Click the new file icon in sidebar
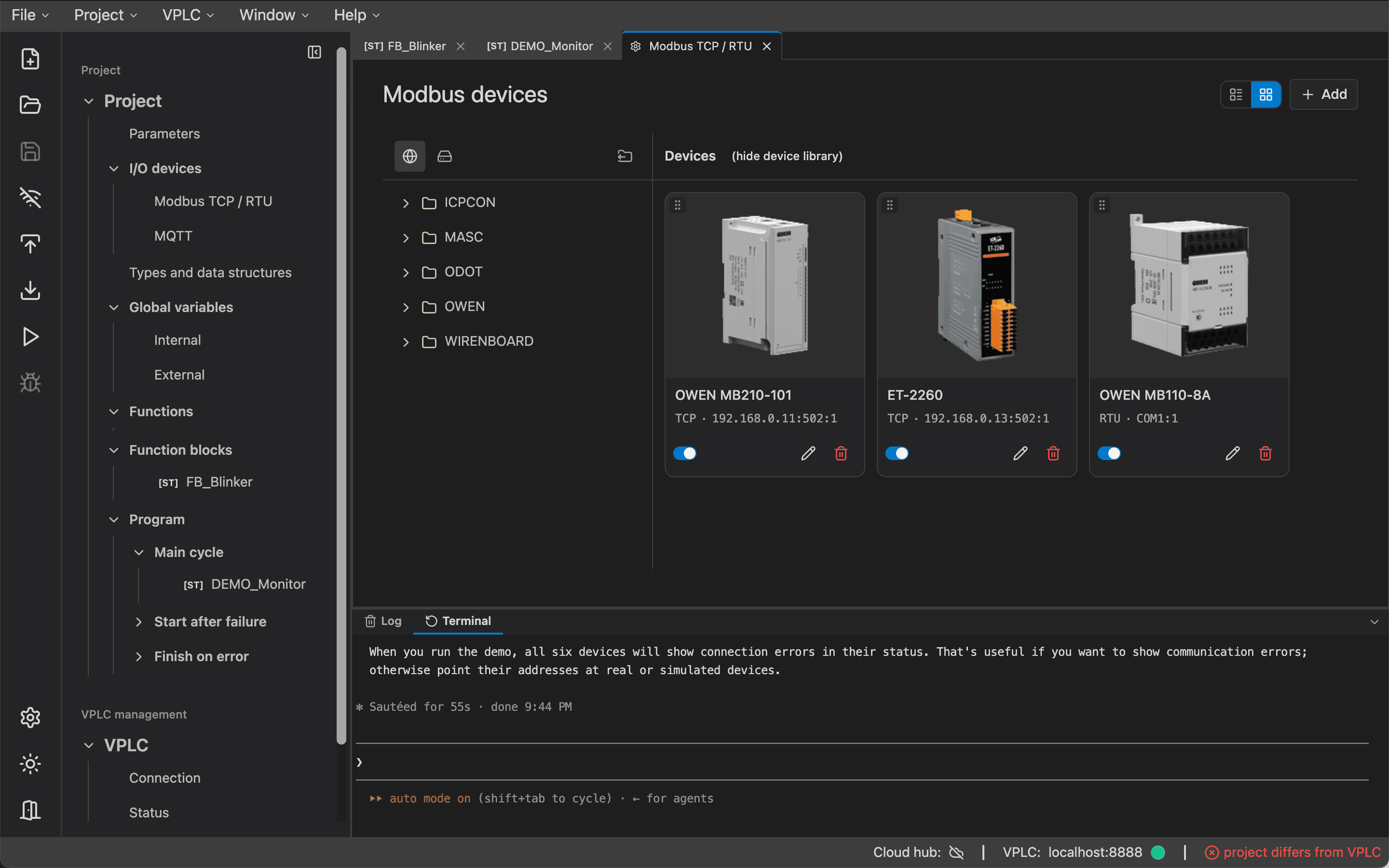Image resolution: width=1389 pixels, height=868 pixels. 30,58
